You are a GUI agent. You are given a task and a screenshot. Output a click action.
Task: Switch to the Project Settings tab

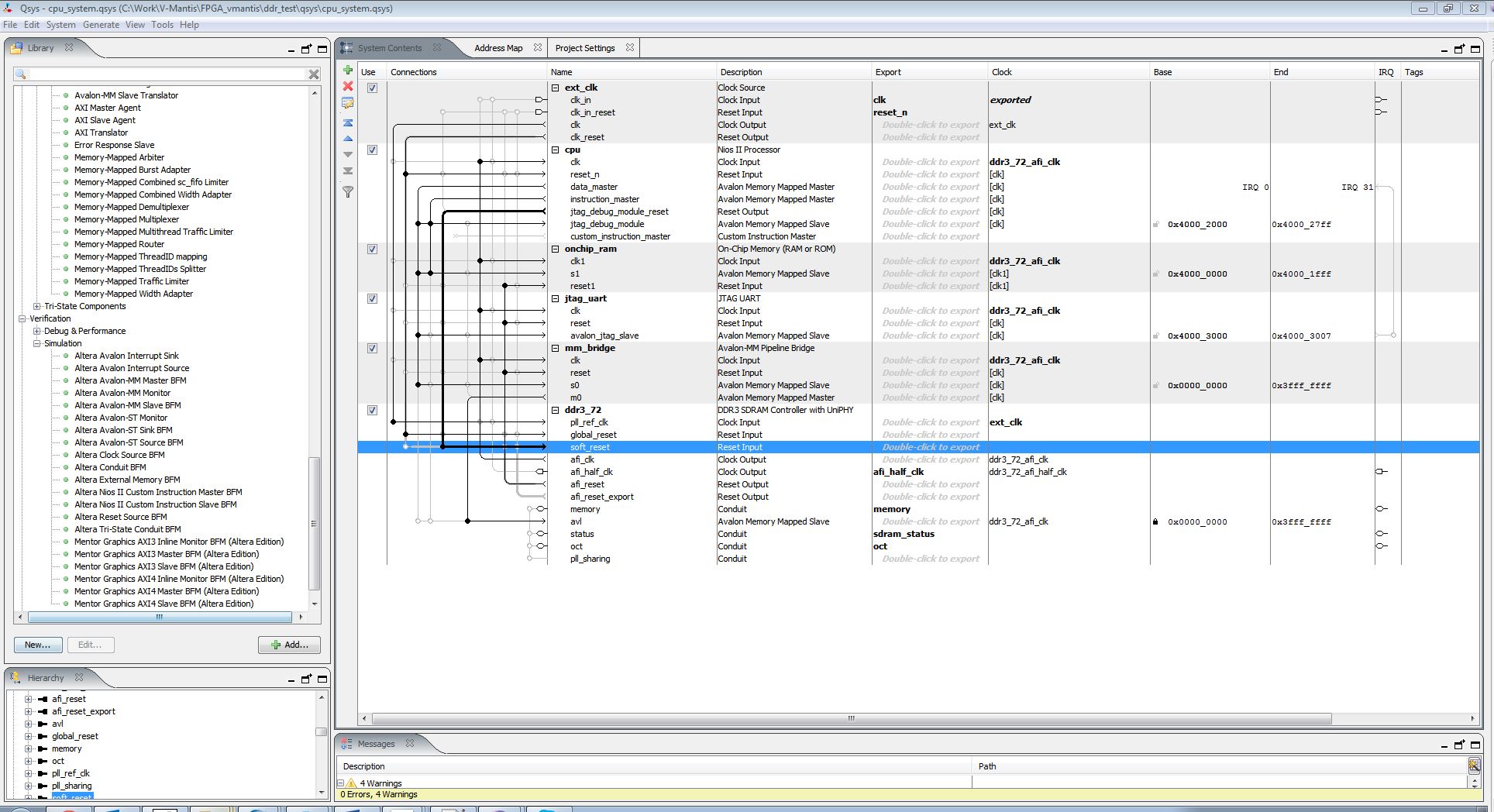pos(584,48)
